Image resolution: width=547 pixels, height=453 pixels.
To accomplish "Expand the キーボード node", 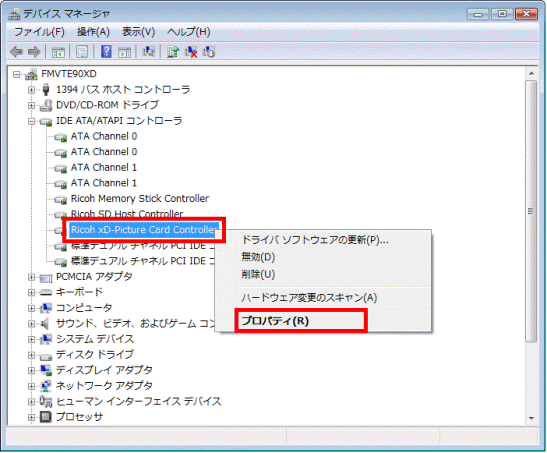I will coord(31,293).
